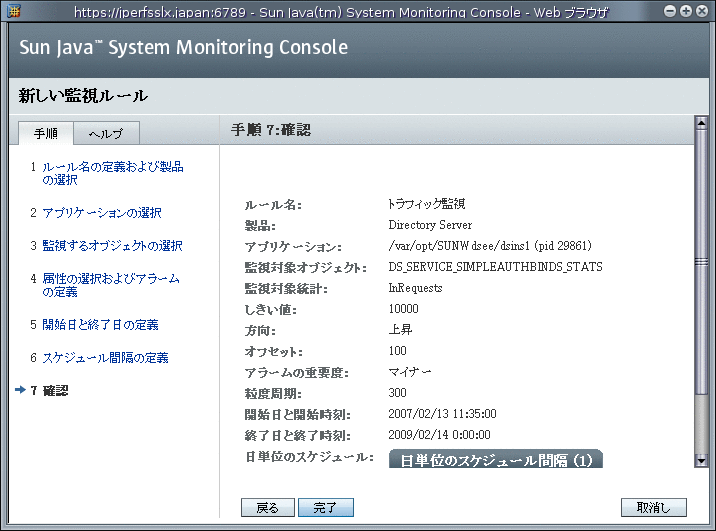Click the offset value 100
This screenshot has height=531, width=716.
397,351
